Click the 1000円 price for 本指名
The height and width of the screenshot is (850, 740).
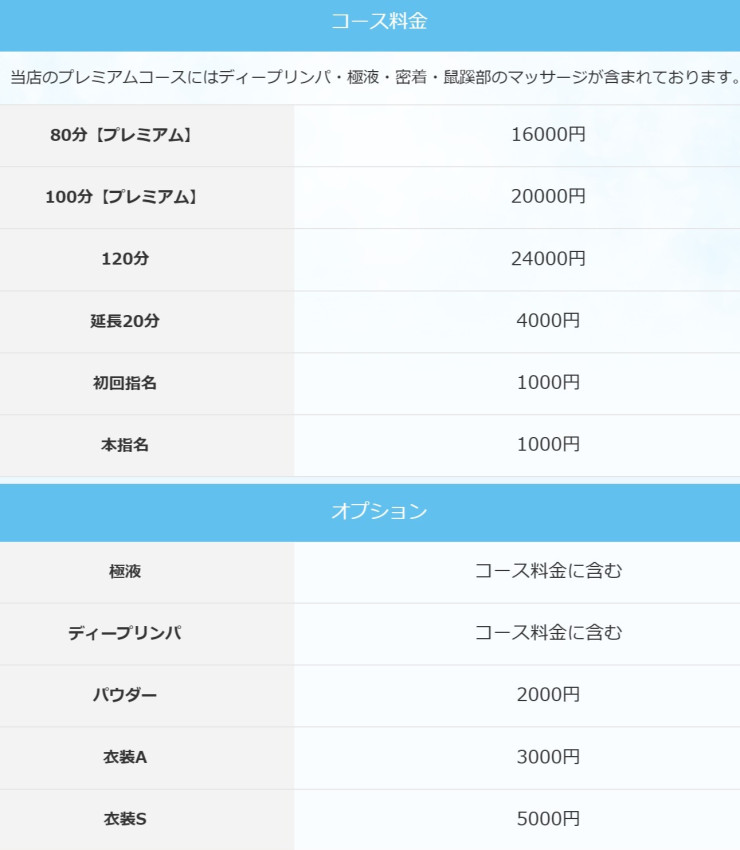point(548,445)
